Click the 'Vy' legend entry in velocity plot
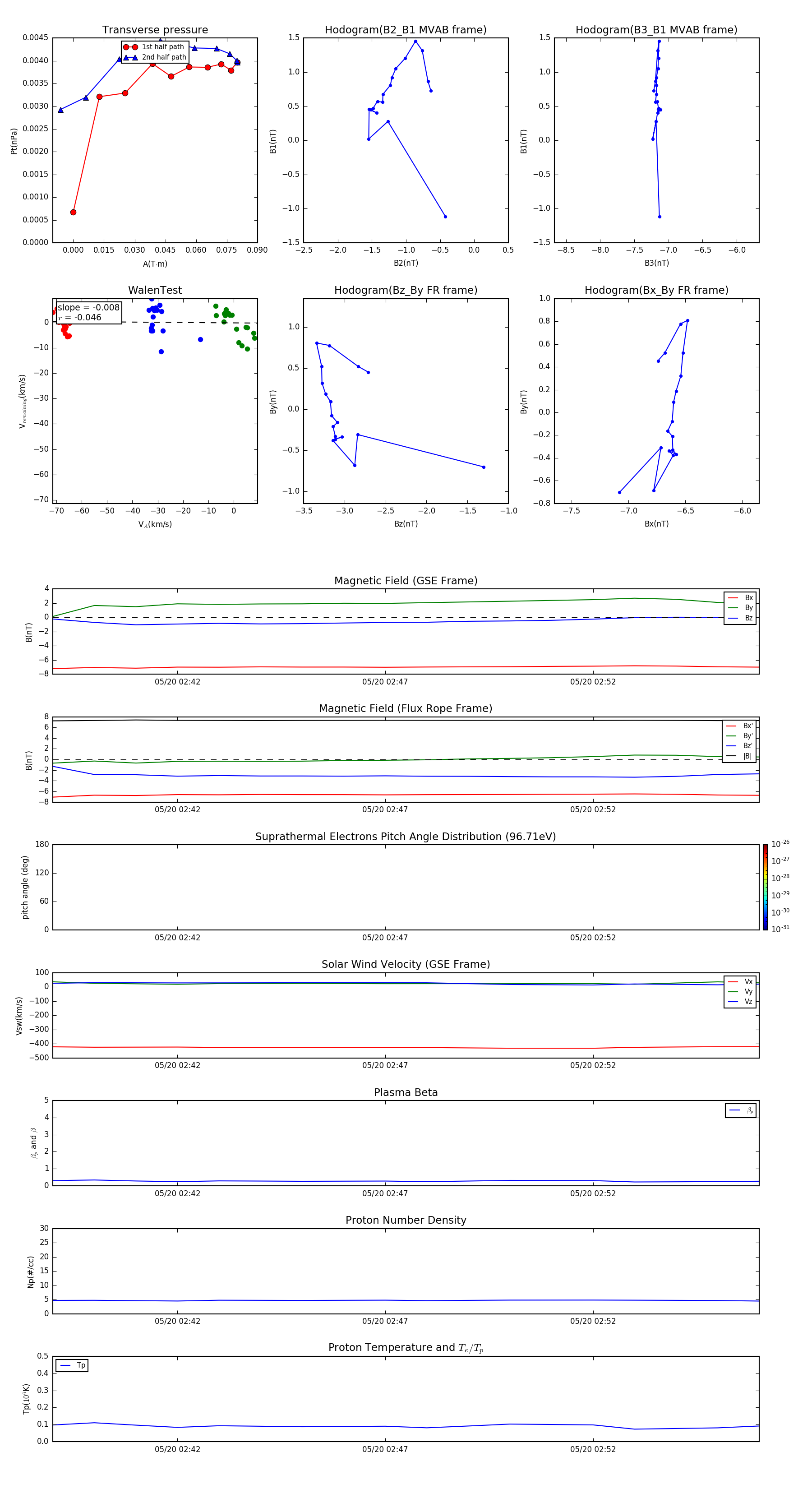 [x=740, y=991]
